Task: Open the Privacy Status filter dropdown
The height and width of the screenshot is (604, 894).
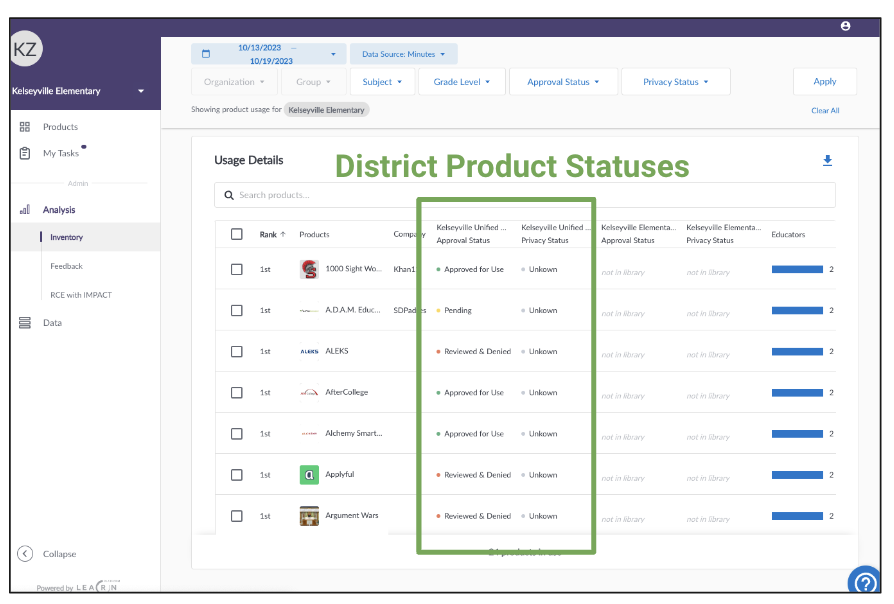Action: [x=676, y=82]
